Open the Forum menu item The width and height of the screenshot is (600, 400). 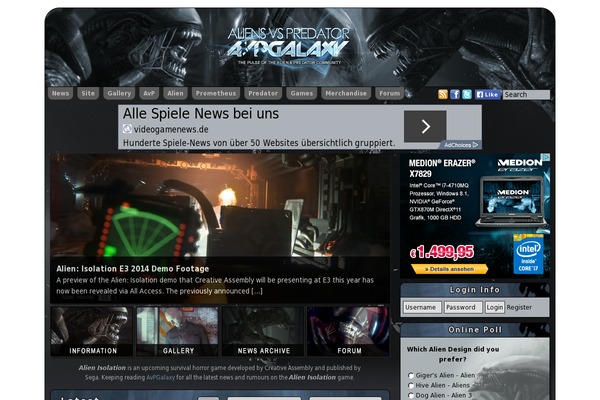390,93
